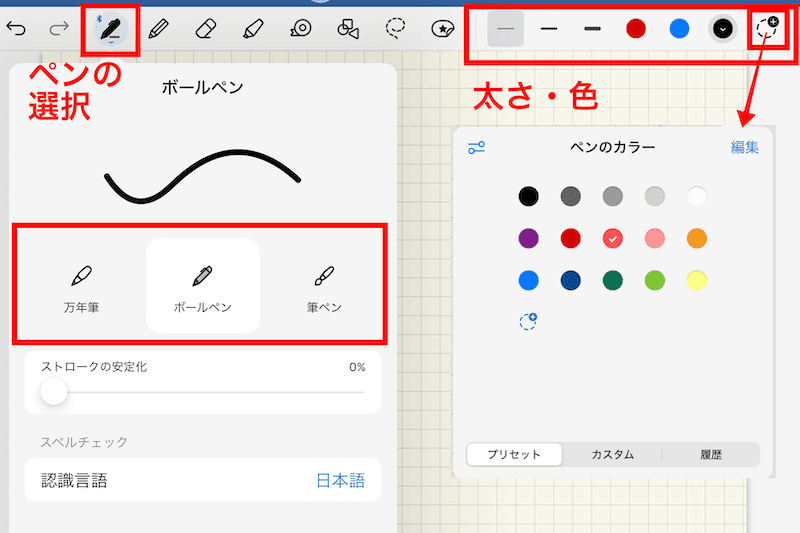Expand the black color preset in toolbar

721,29
